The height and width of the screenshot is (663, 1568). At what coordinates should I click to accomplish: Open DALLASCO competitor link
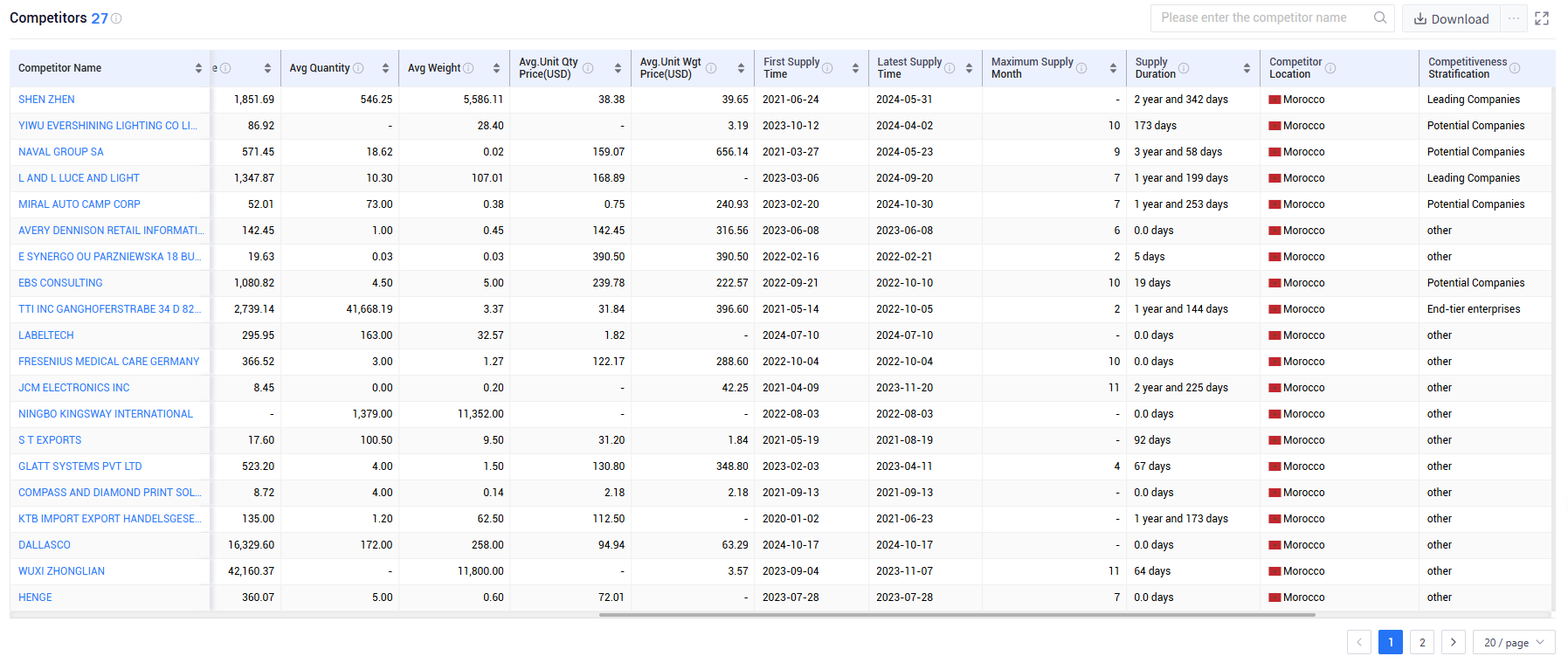click(x=45, y=545)
